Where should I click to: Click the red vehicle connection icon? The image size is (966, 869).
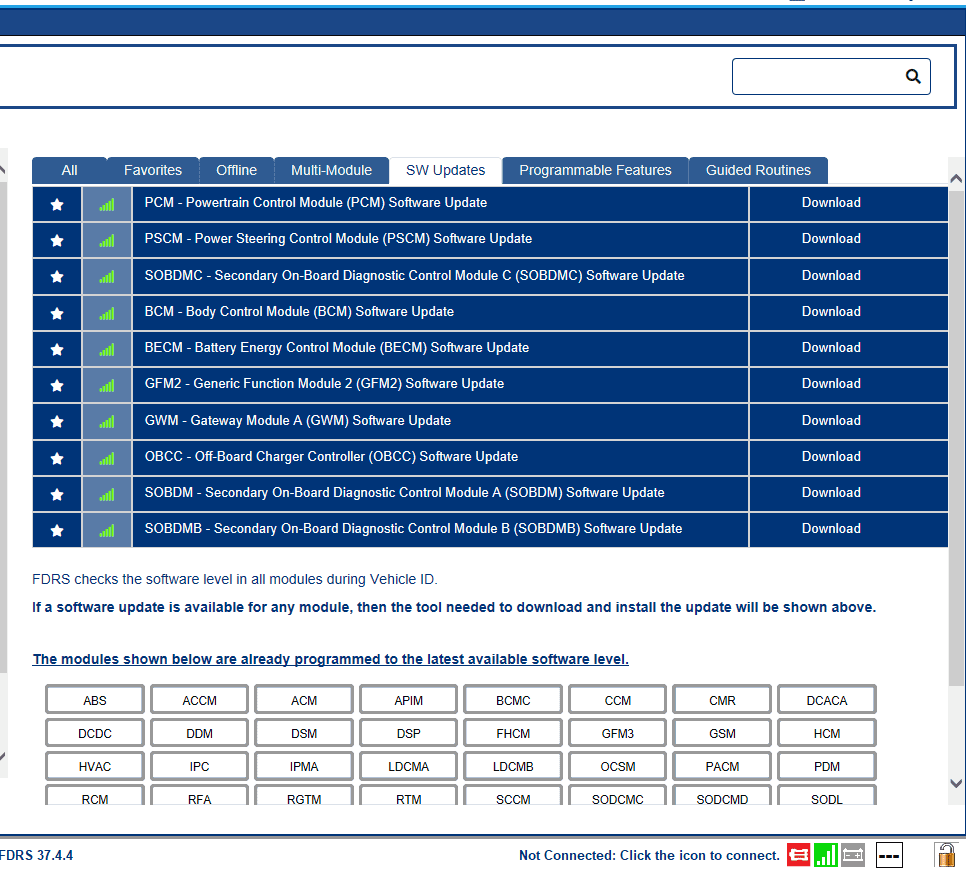pos(798,855)
